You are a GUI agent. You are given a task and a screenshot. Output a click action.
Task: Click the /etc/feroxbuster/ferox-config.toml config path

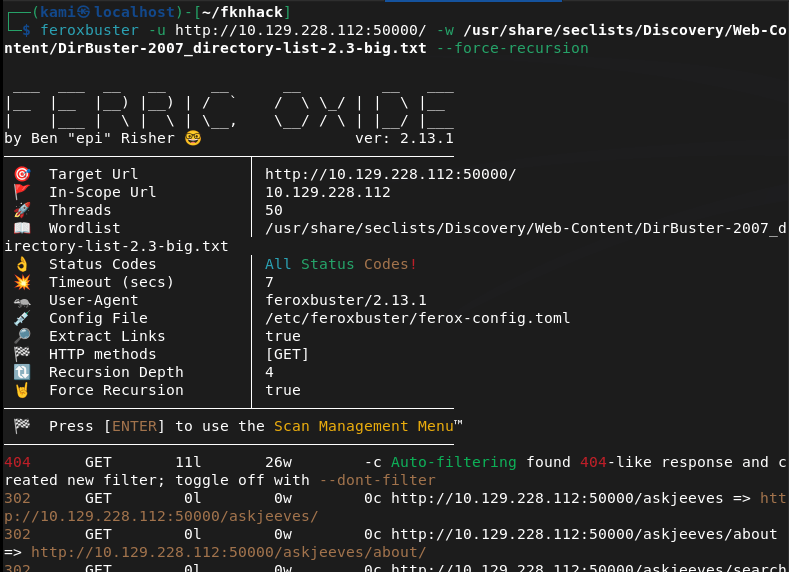tap(417, 318)
